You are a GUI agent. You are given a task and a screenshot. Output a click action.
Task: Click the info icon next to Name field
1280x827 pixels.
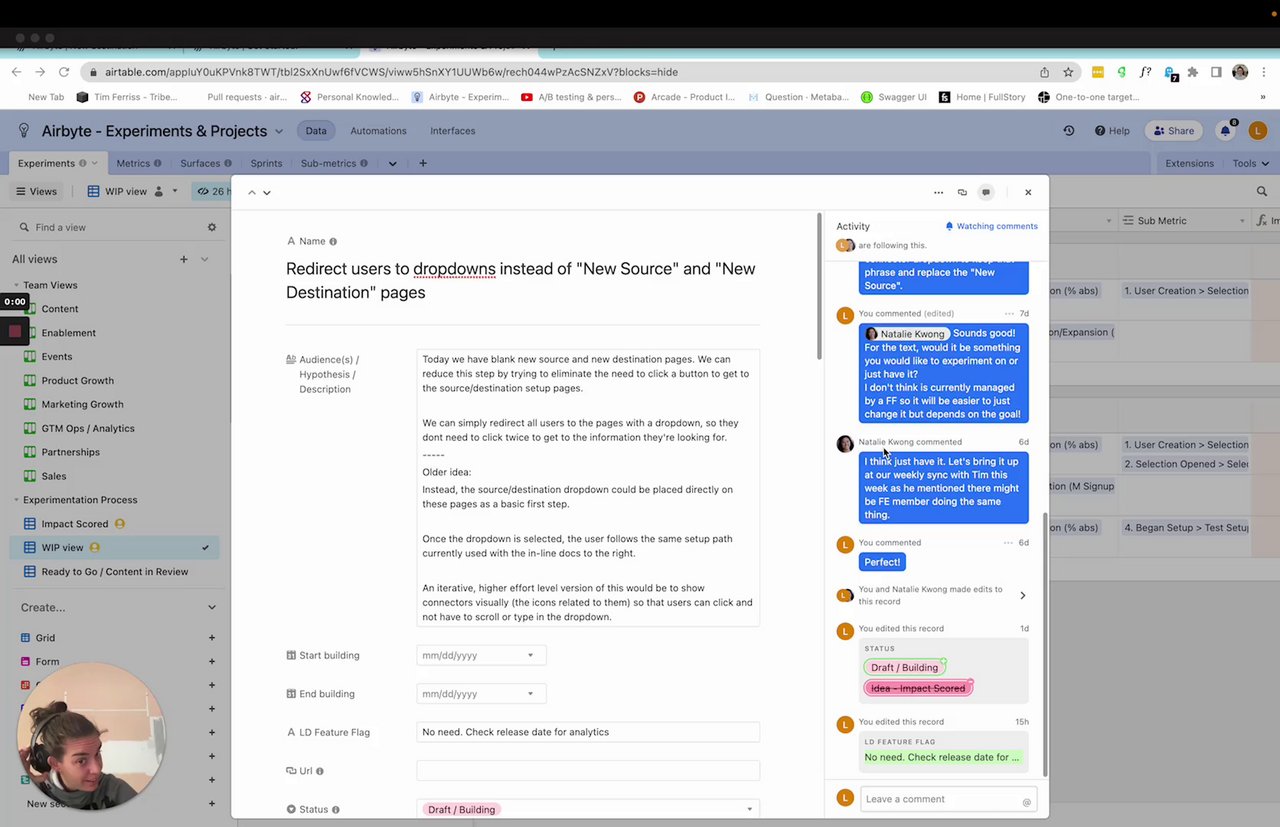click(333, 241)
